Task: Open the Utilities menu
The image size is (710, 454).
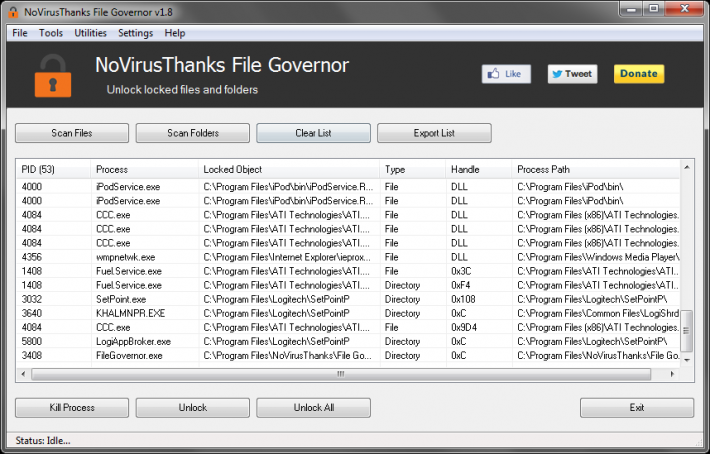Action: coord(91,33)
